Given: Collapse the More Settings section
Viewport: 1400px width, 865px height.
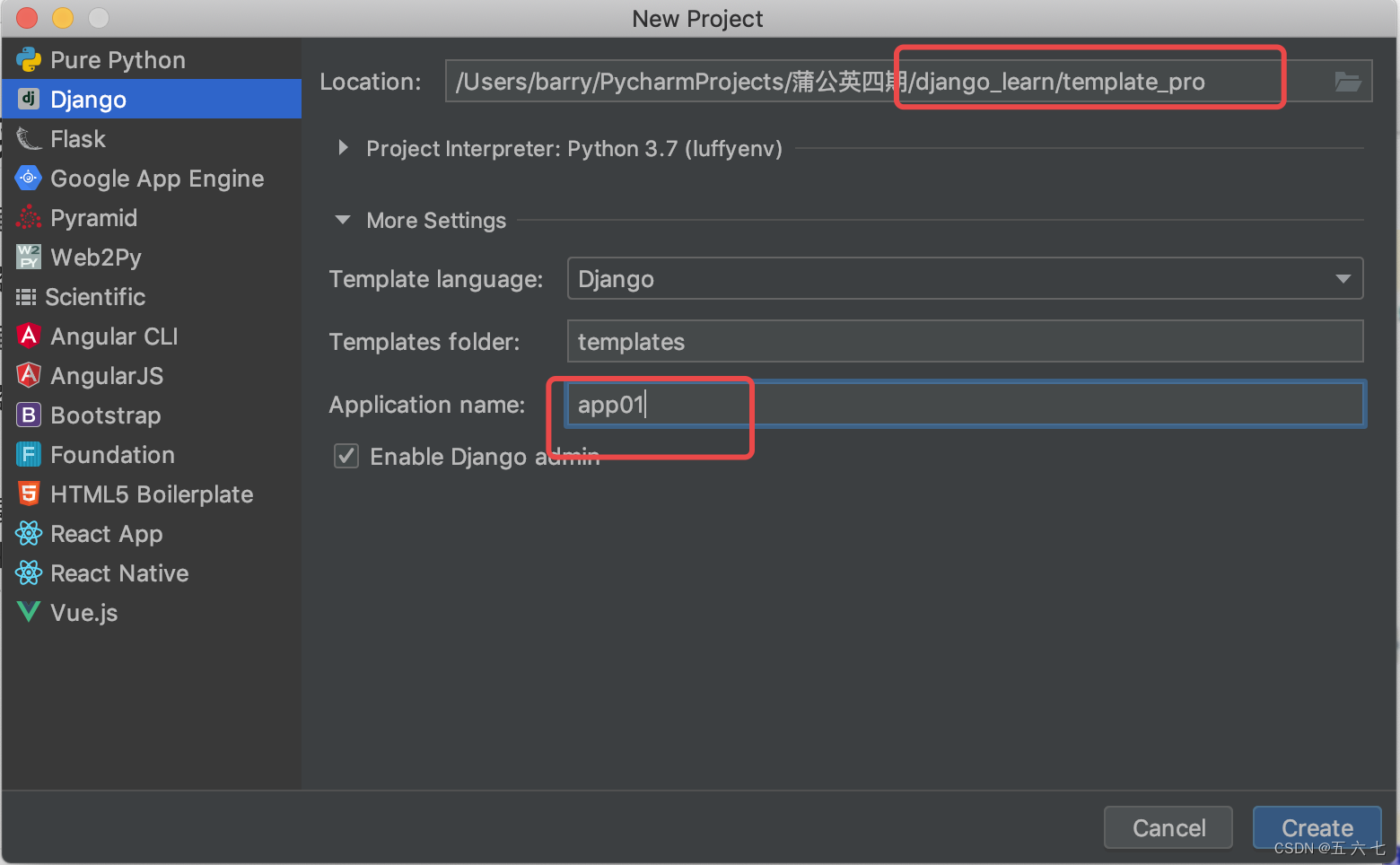Looking at the screenshot, I should coord(343,220).
